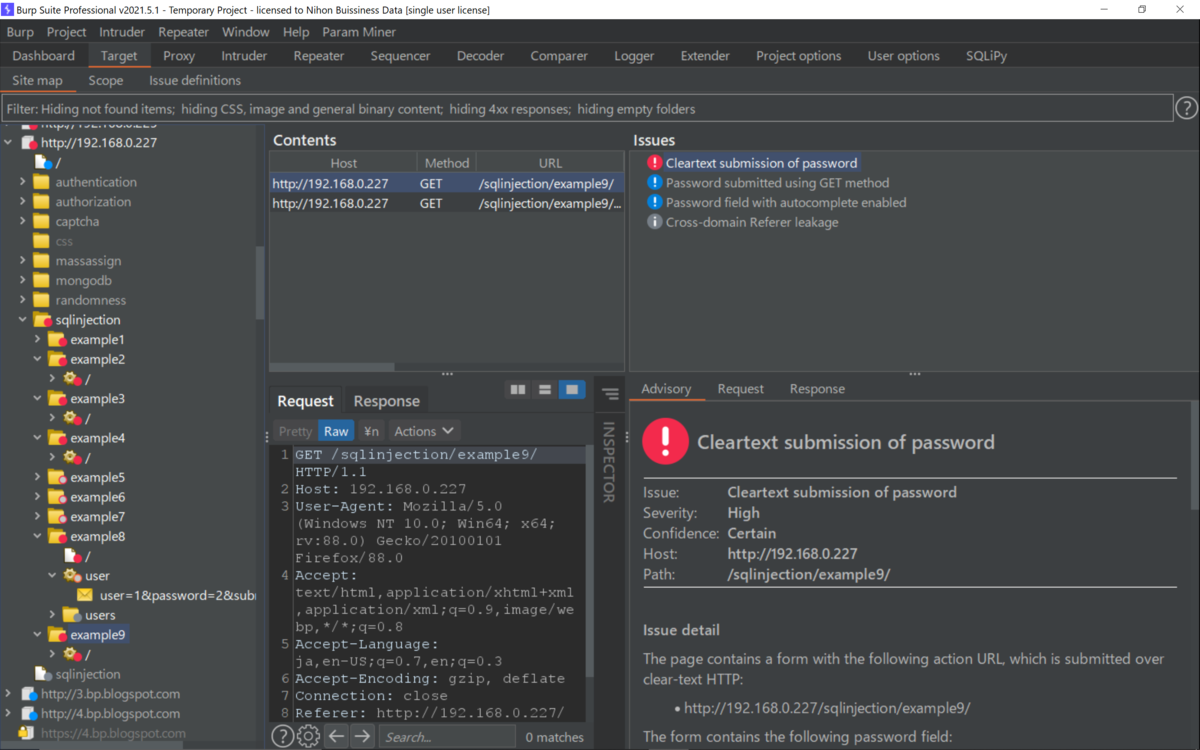This screenshot has width=1200, height=750.
Task: Open the Inspector panel menu icon
Action: point(610,394)
